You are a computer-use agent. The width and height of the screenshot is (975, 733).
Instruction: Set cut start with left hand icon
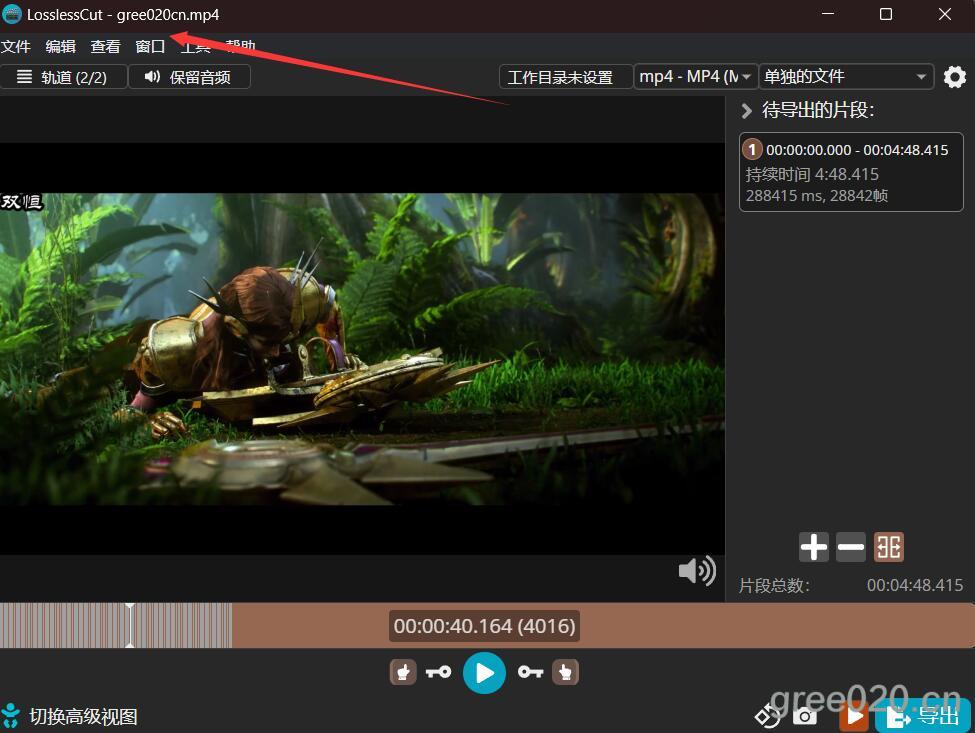403,673
